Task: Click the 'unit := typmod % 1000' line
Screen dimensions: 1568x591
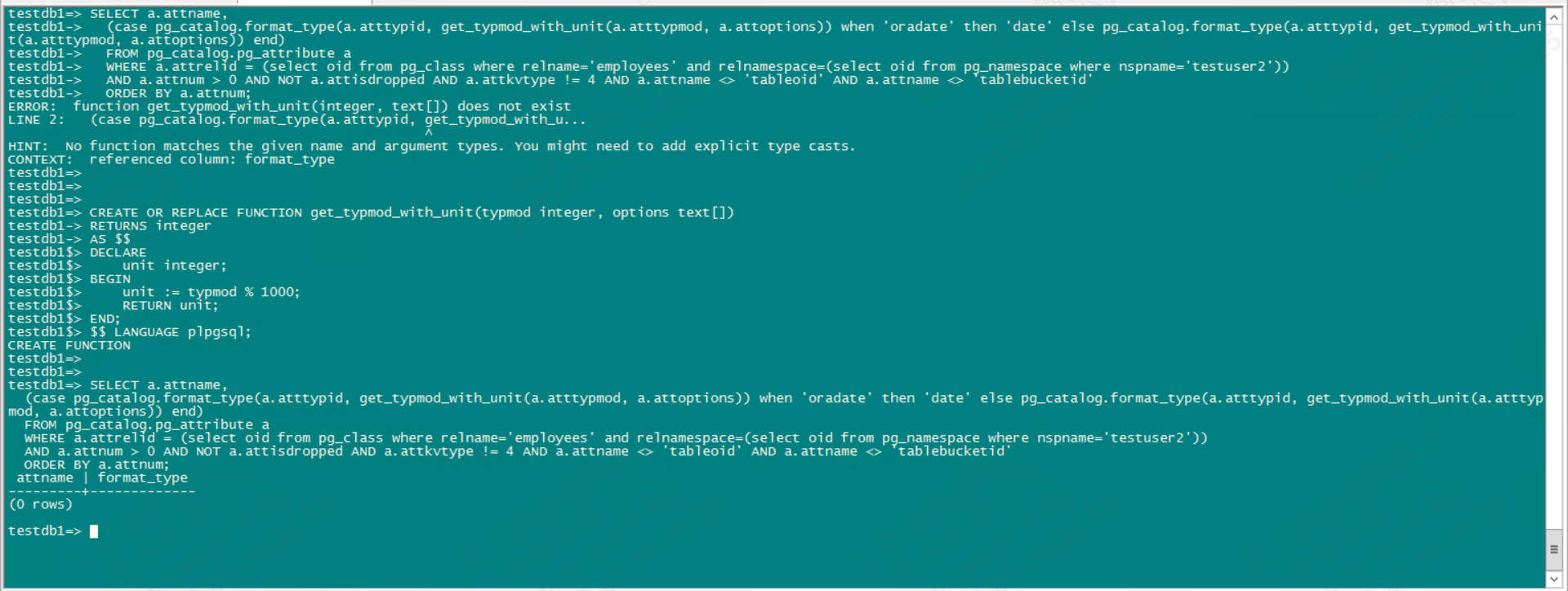Action: (x=212, y=292)
